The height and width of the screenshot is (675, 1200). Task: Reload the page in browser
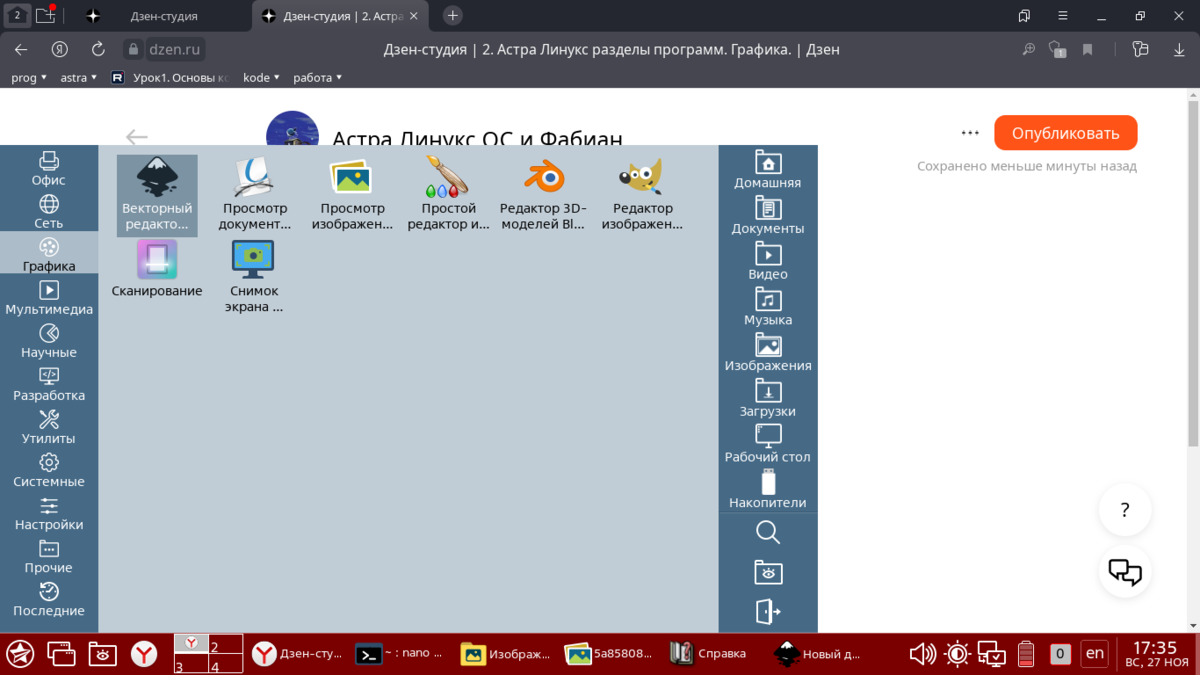tap(98, 49)
